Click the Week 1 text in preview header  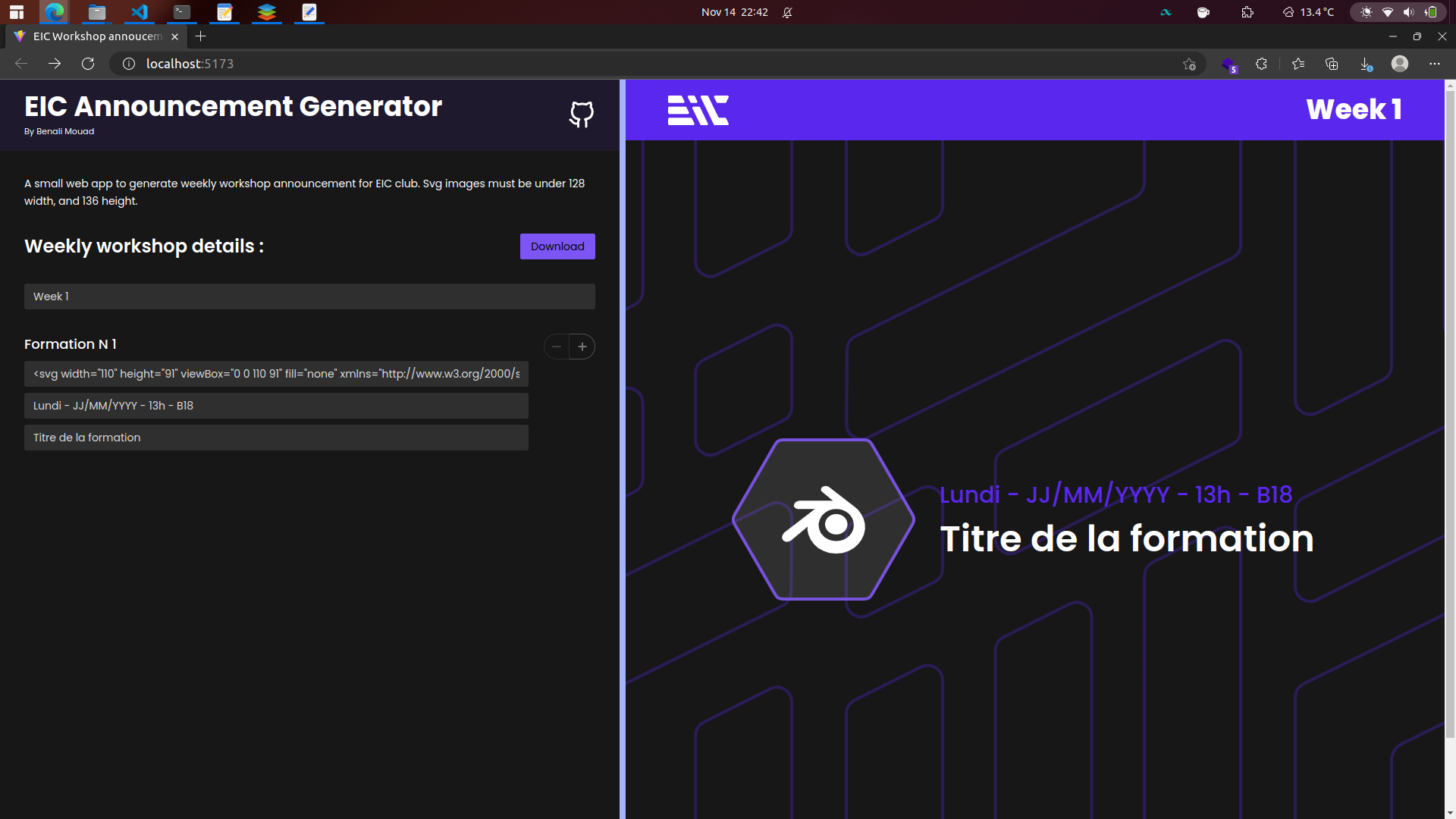1354,110
